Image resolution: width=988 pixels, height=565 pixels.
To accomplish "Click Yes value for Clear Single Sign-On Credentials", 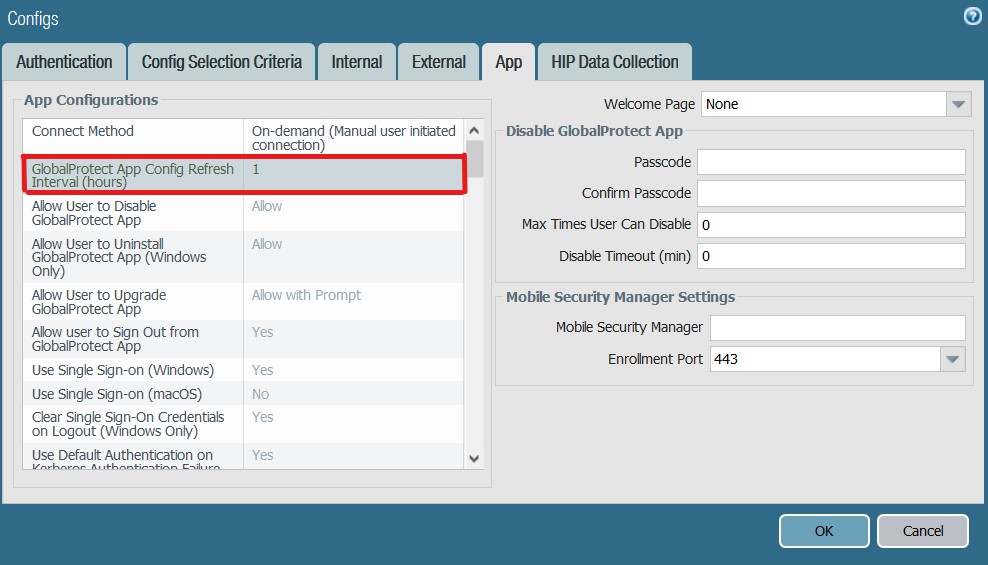I will pyautogui.click(x=262, y=417).
